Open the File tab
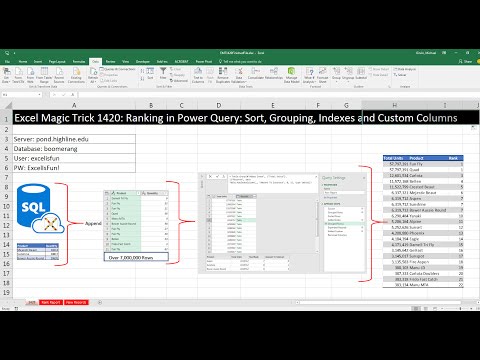 click(x=7, y=62)
